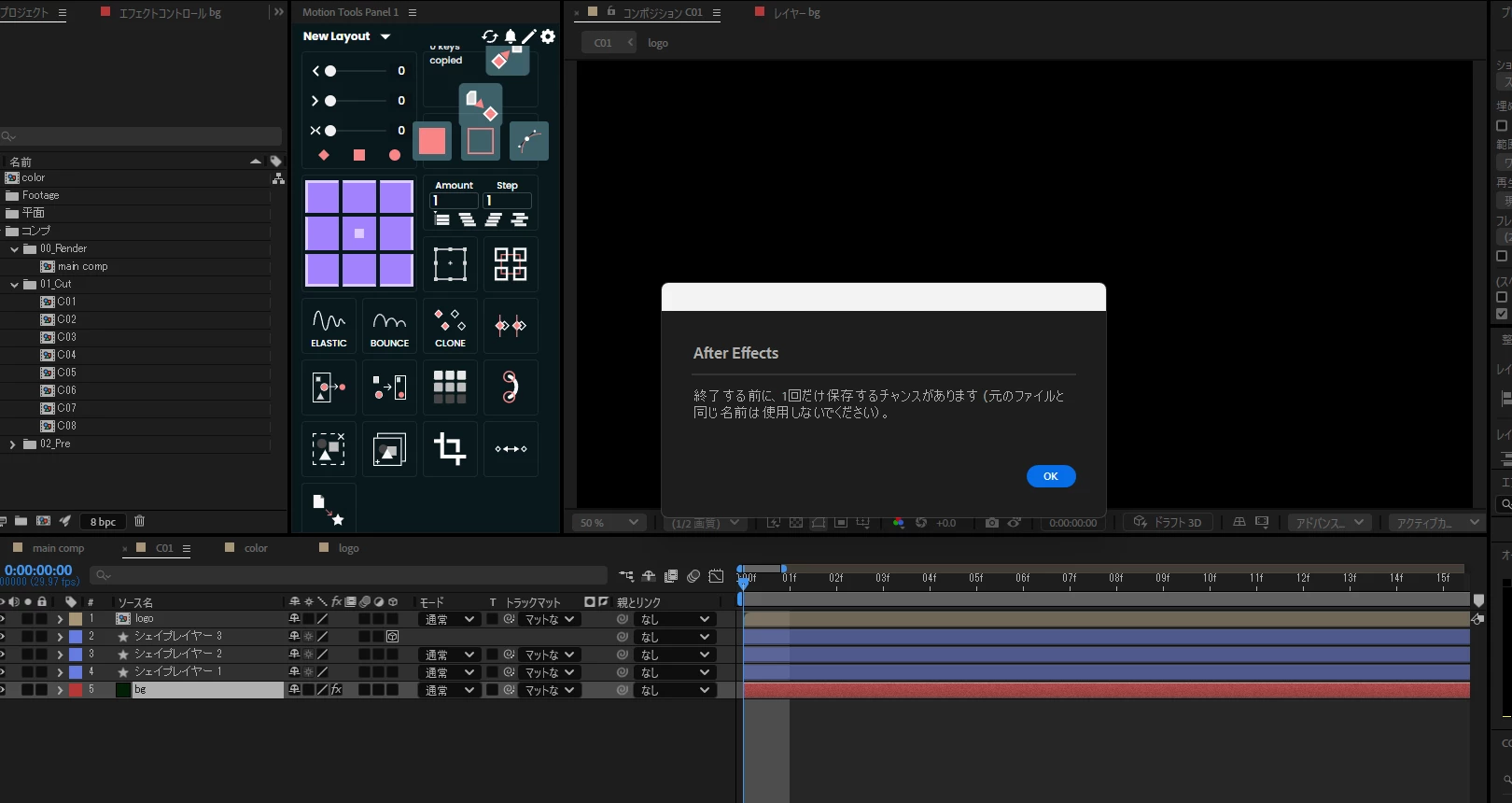Click the timeline layer search field
Viewport: 1512px width, 803px height.
click(349, 575)
